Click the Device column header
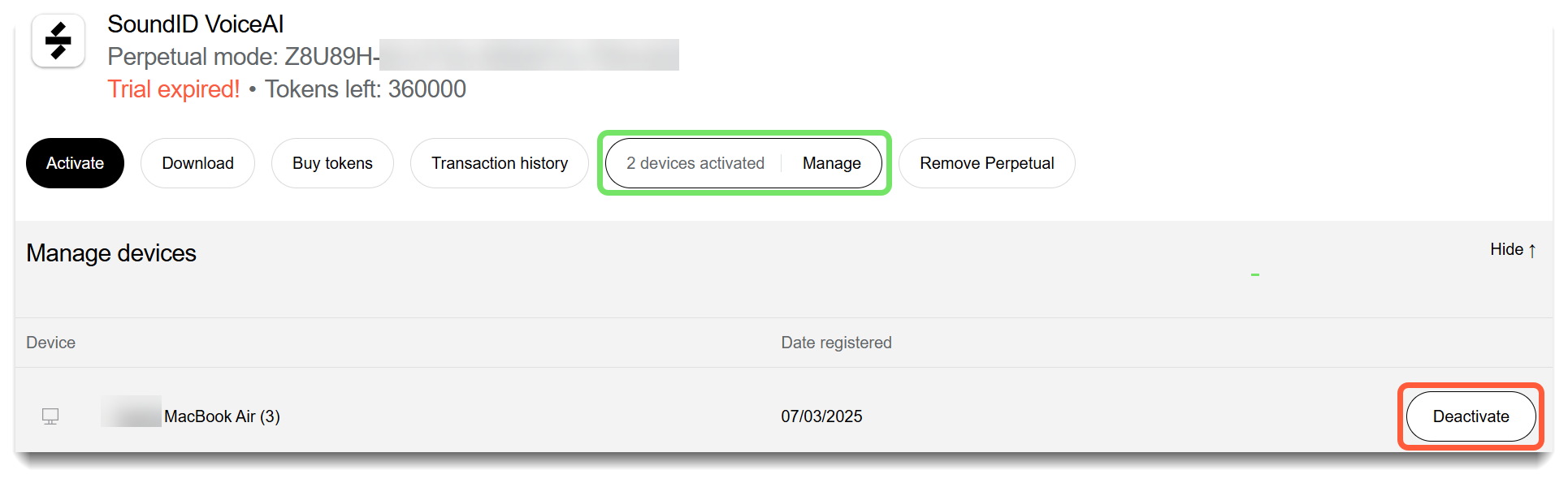 point(50,343)
